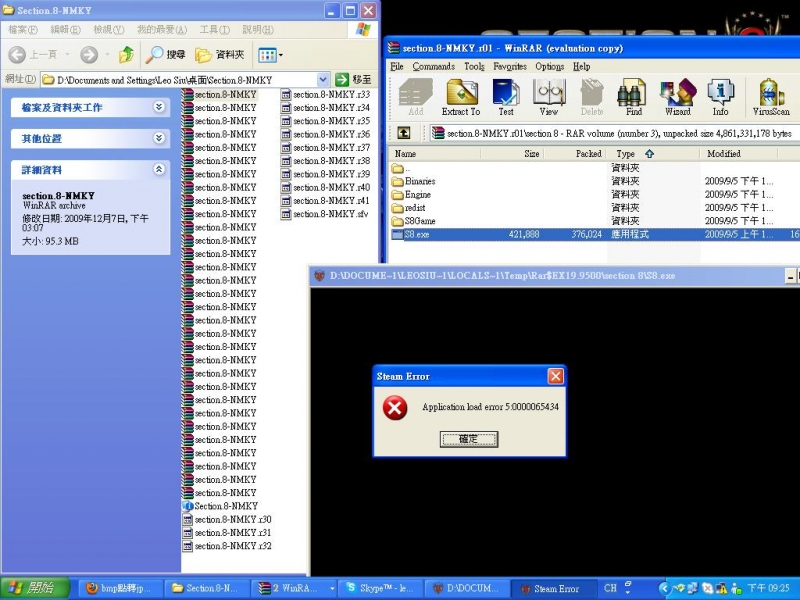This screenshot has height=600, width=800.
Task: Run VirusScan from WinRAR toolbar
Action: click(x=771, y=98)
